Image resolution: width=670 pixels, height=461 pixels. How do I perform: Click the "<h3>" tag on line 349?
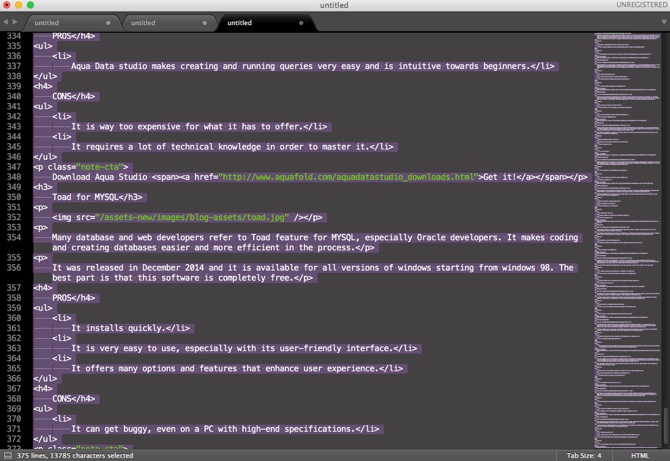pos(43,187)
